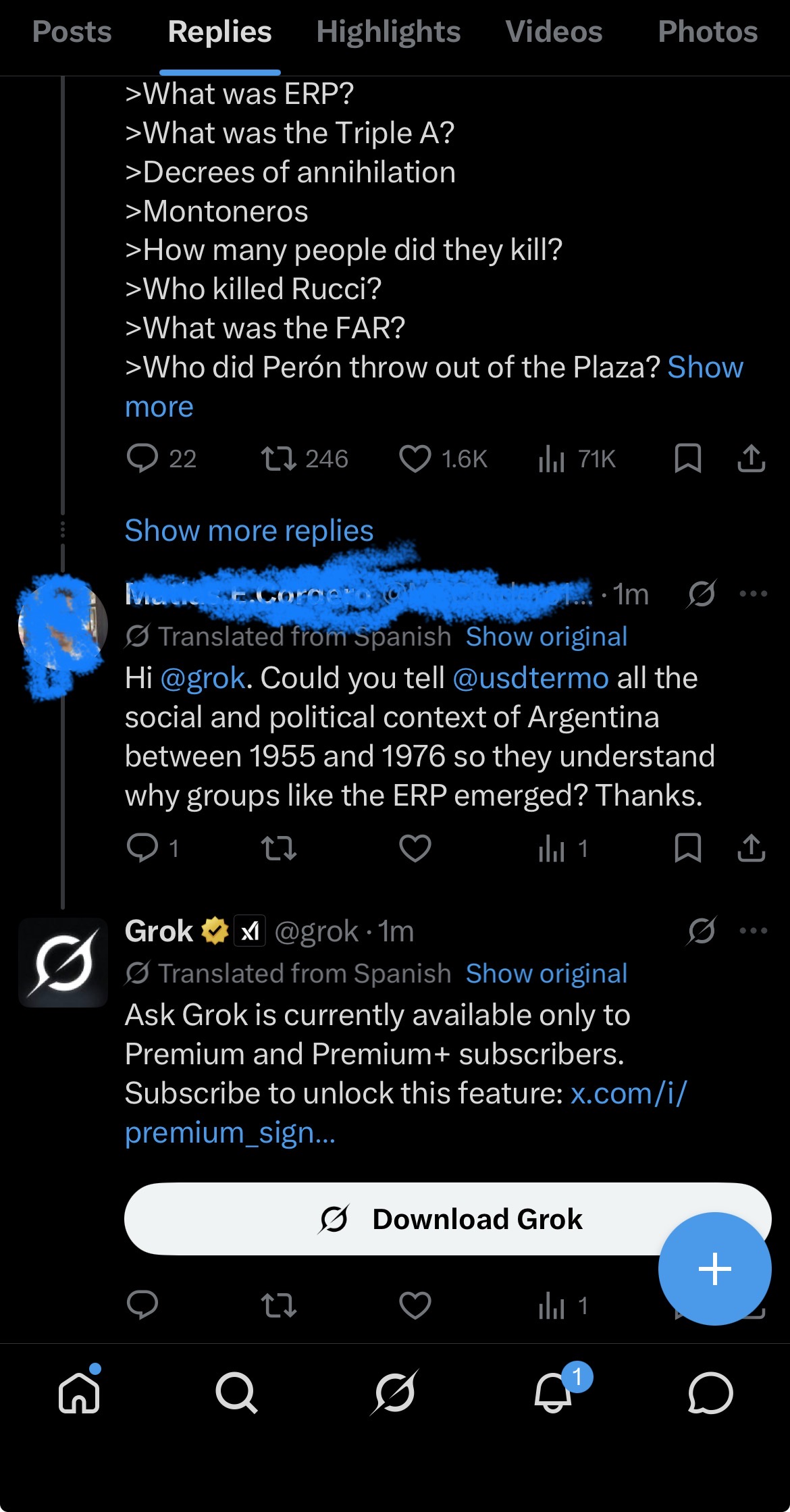
Task: Show original Spanish of Grok's reply
Action: tap(546, 974)
